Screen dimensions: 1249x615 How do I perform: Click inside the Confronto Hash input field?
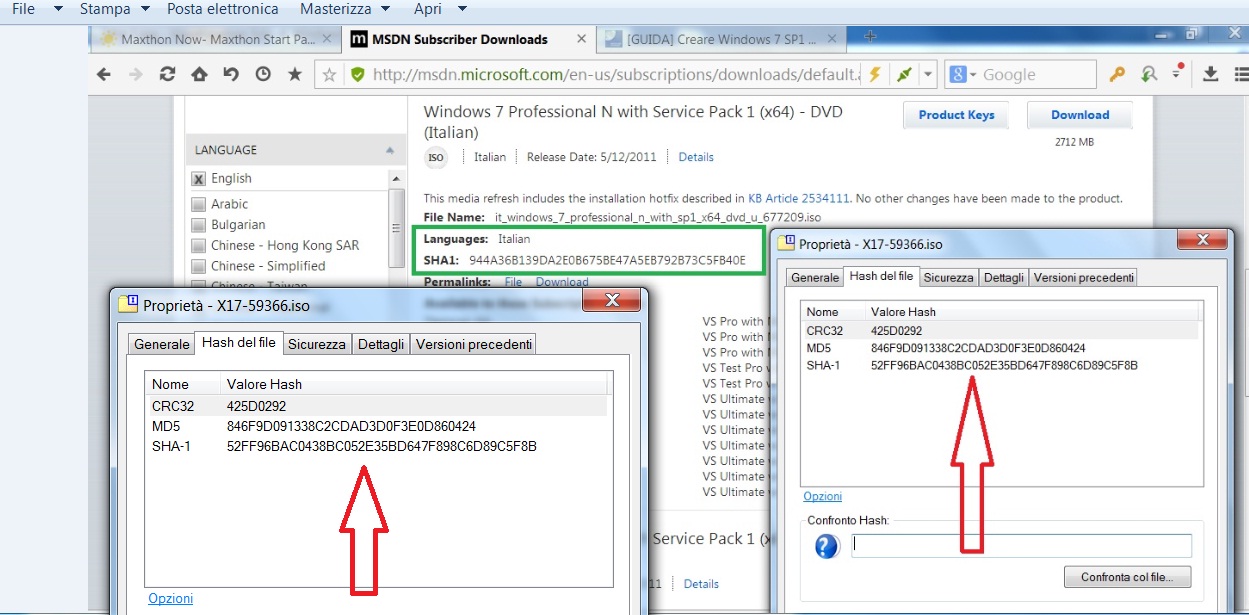click(1021, 546)
